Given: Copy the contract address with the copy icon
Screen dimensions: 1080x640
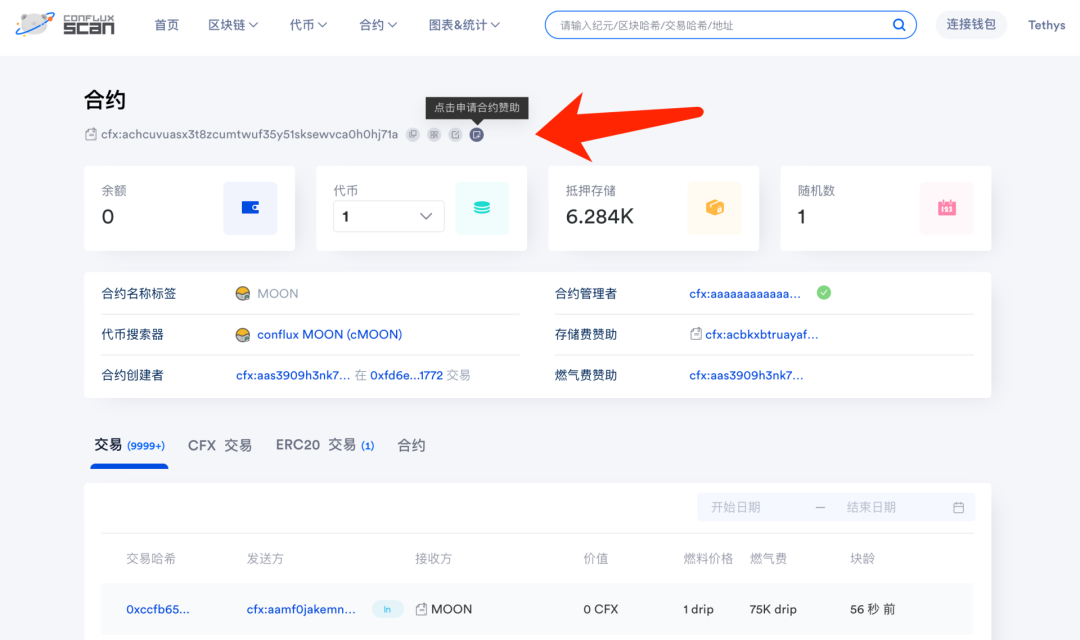Looking at the screenshot, I should click(x=412, y=135).
